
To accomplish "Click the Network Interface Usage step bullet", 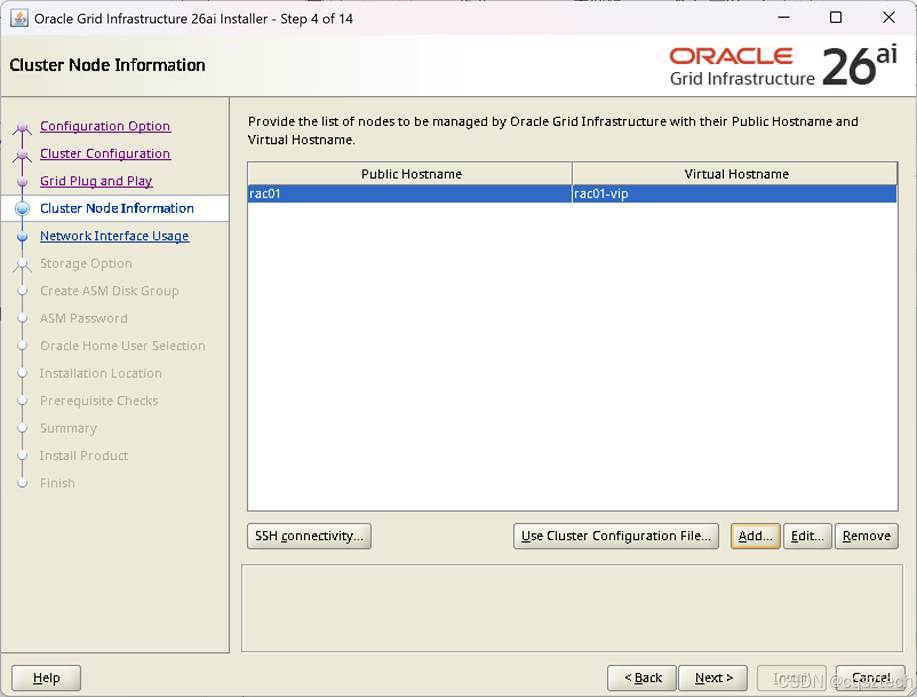I will click(x=22, y=237).
